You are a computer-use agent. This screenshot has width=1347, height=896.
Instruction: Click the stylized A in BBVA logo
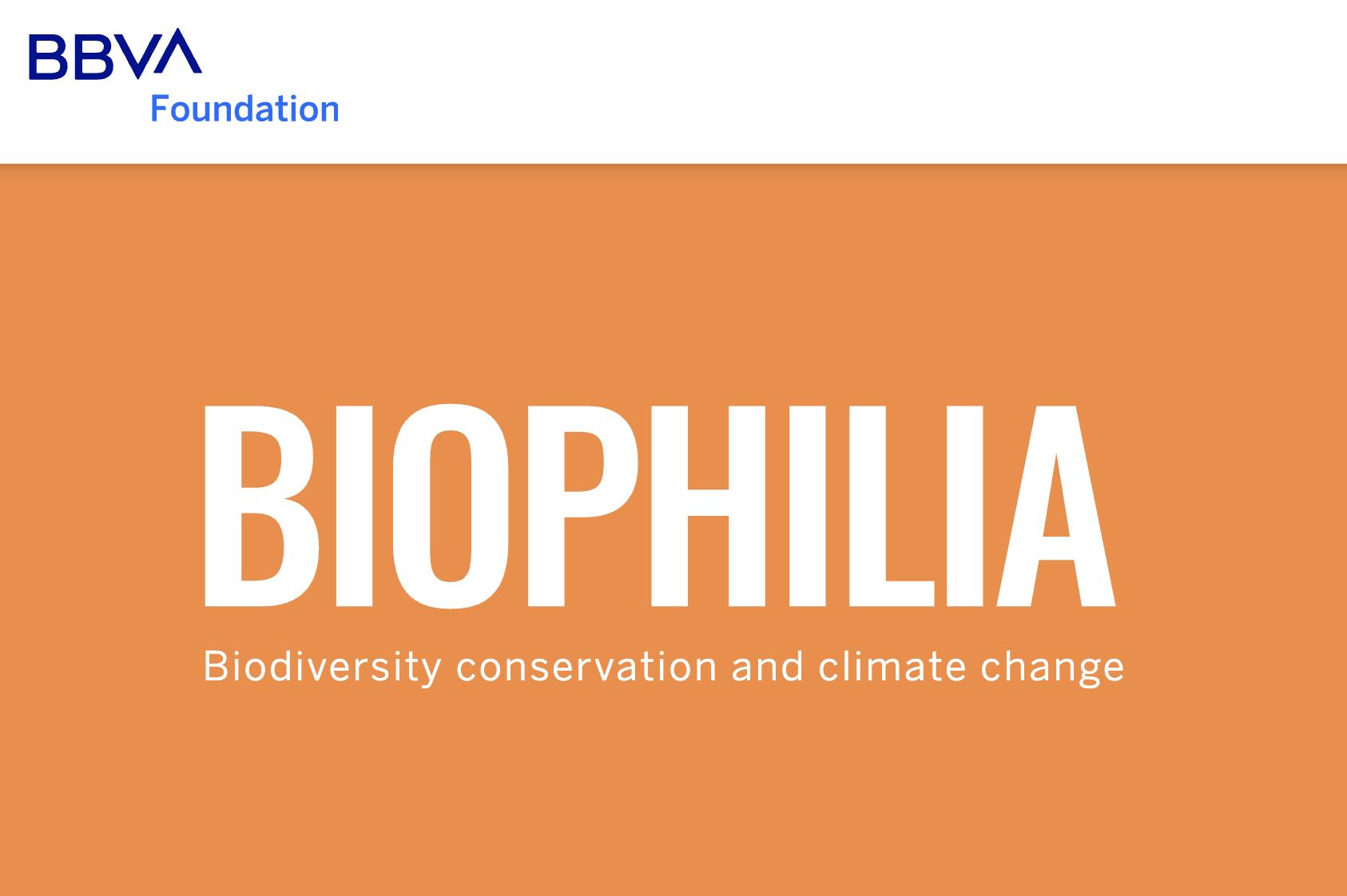coord(181,53)
